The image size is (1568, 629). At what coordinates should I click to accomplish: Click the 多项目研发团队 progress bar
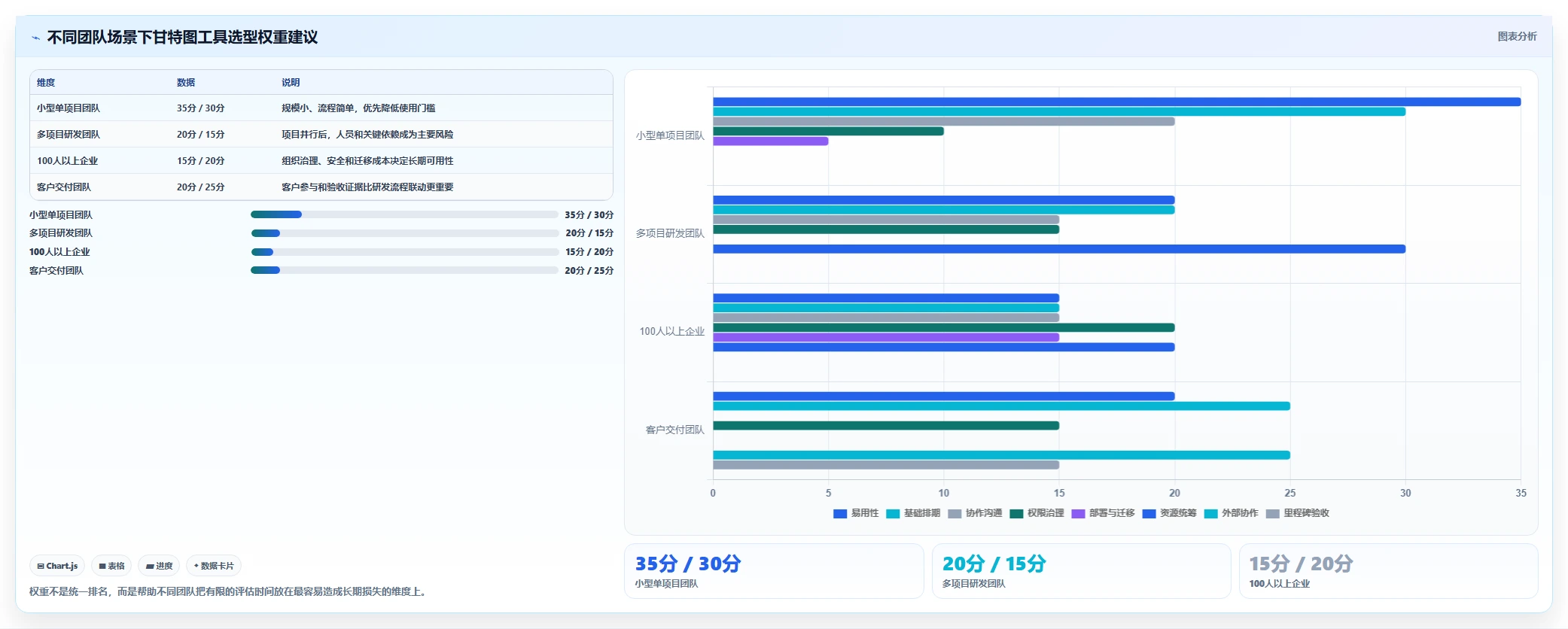pos(404,233)
